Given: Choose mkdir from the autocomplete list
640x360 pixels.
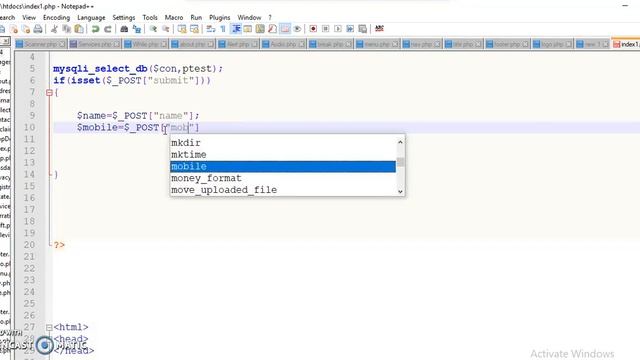Looking at the screenshot, I should 283,143.
